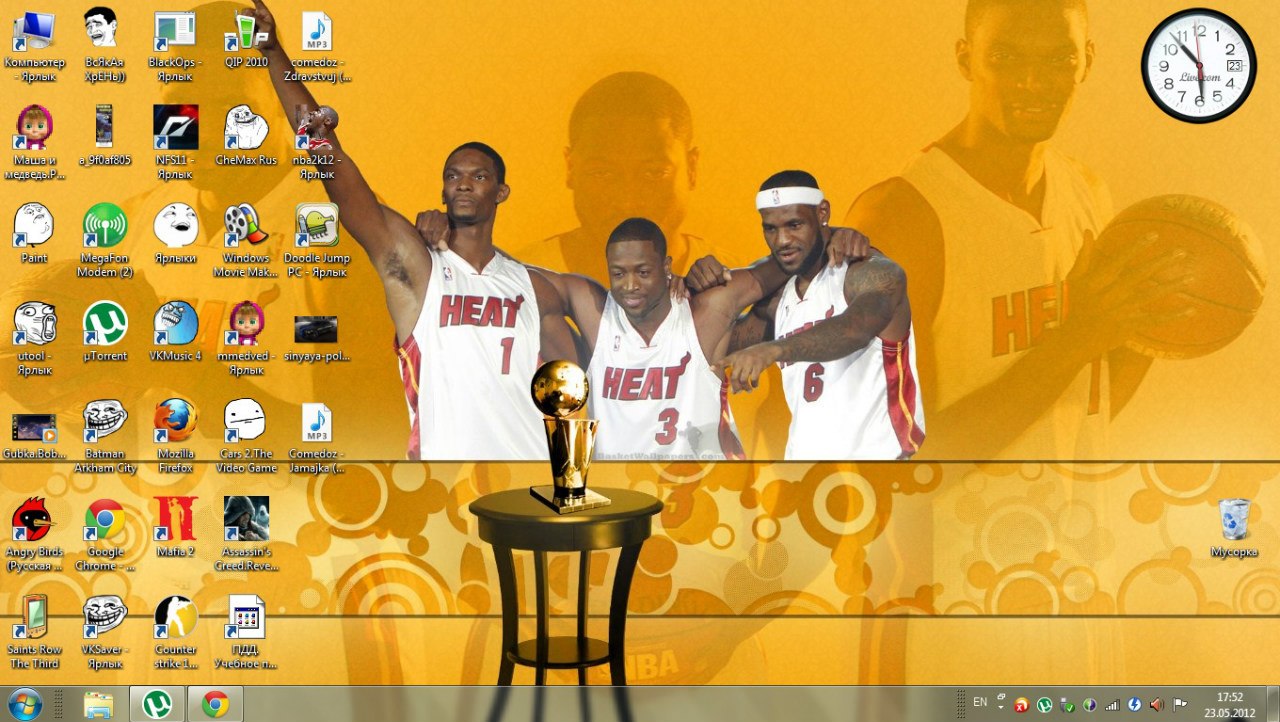Viewport: 1280px width, 722px height.
Task: Open the Action Center flag icon
Action: pos(1179,704)
